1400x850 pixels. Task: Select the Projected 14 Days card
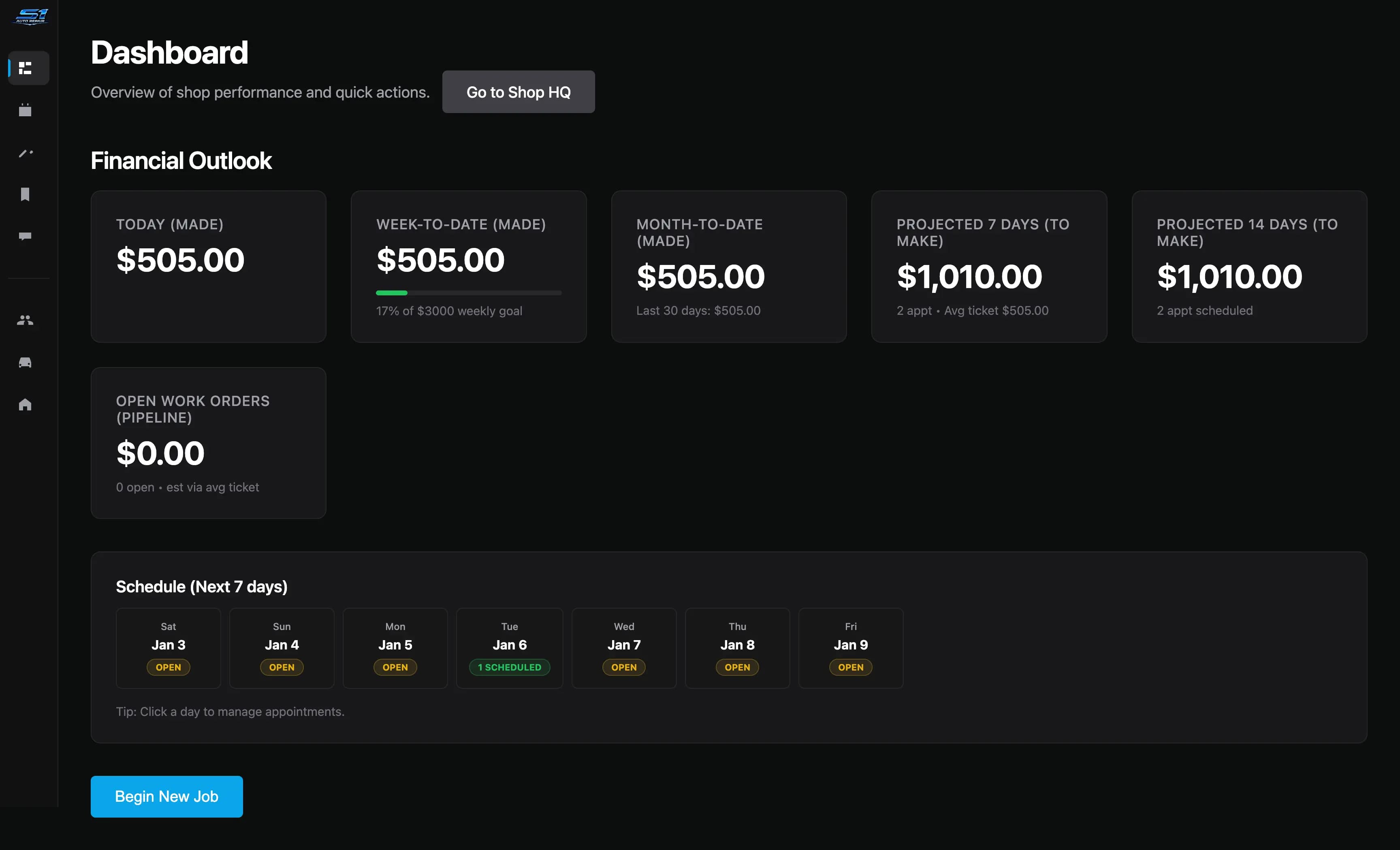coord(1249,266)
